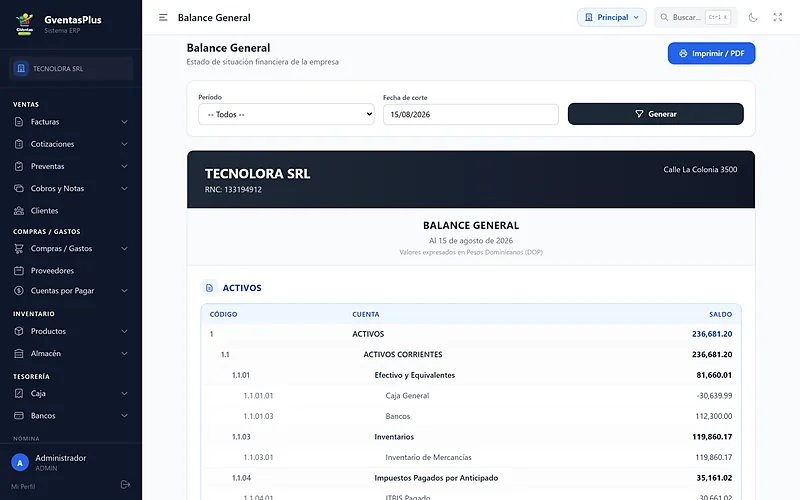Click the Almacén warehouse icon
Image resolution: width=800 pixels, height=500 pixels.
tap(19, 354)
